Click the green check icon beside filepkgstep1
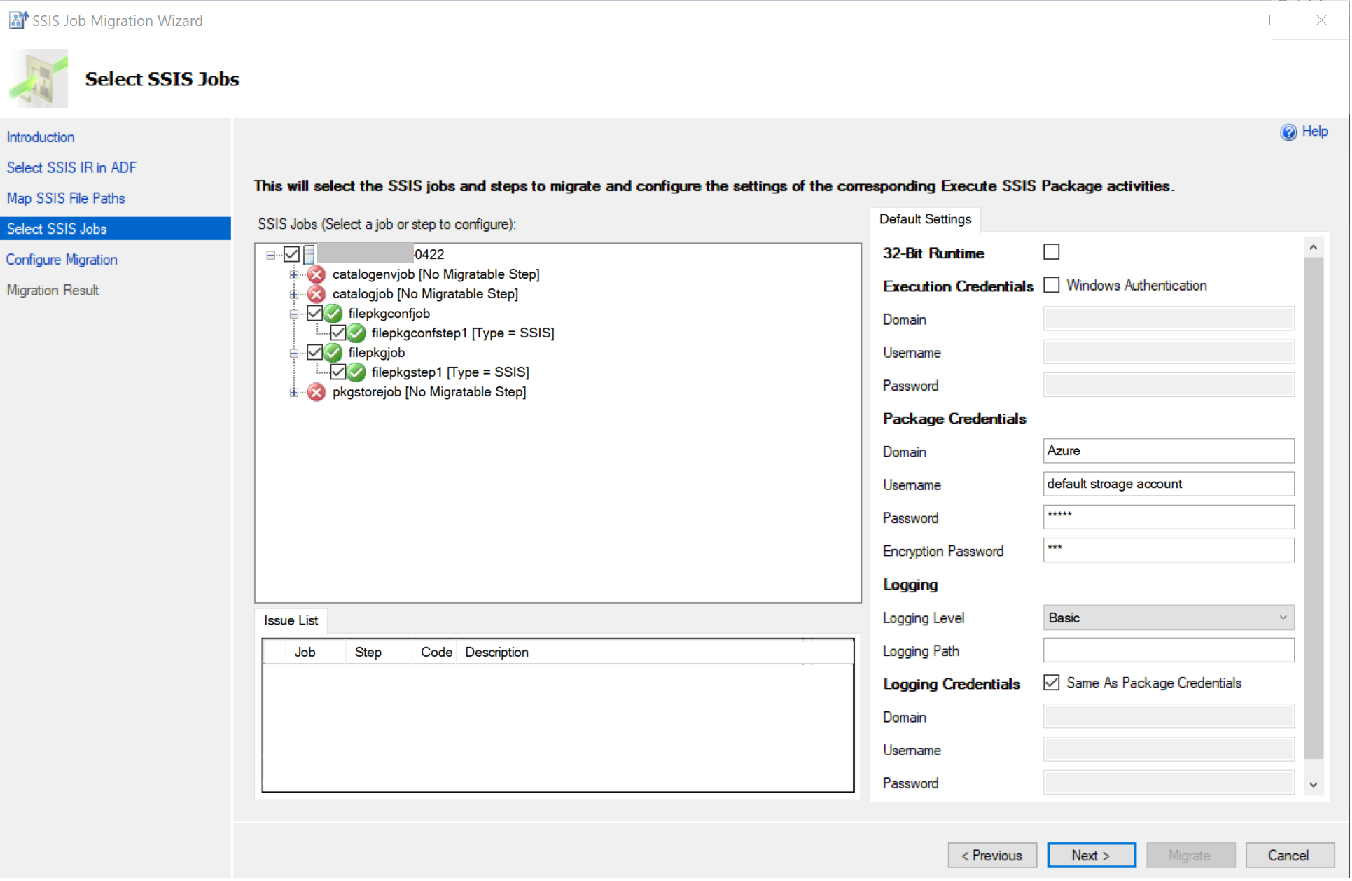The image size is (1352, 881). click(357, 371)
